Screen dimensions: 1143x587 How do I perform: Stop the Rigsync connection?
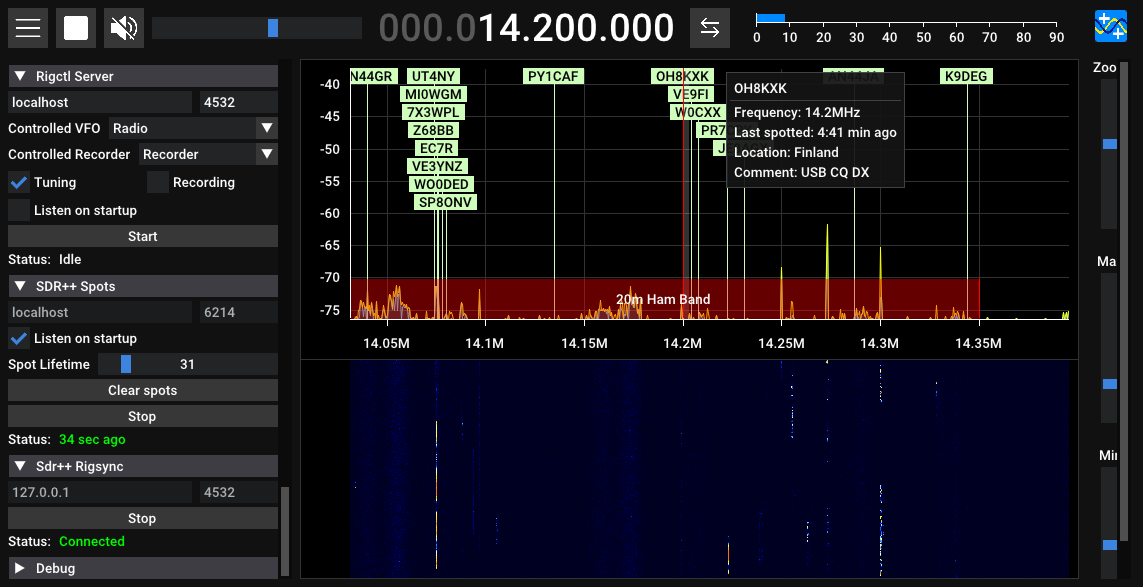143,518
